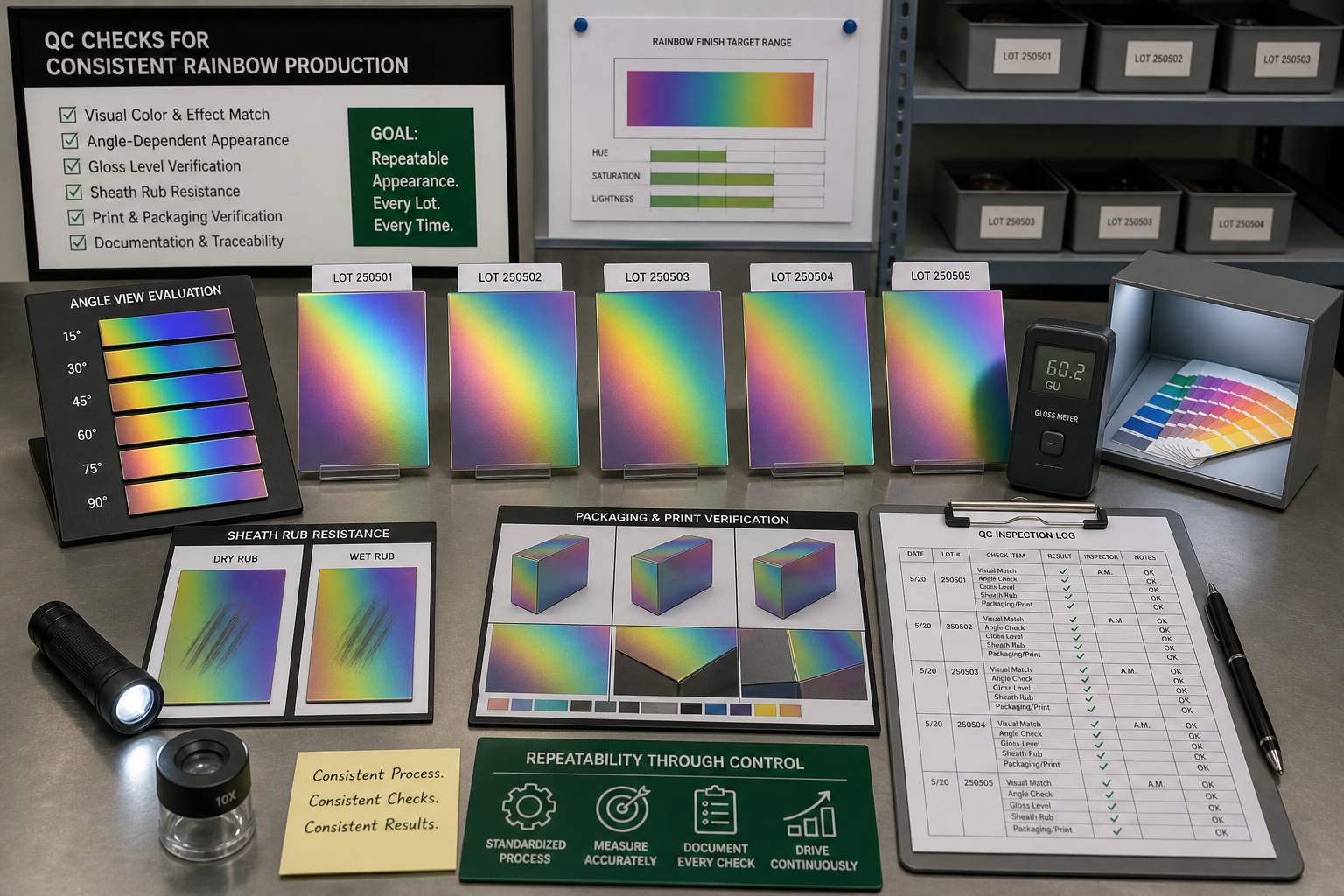Viewport: 1344px width, 896px height.
Task: Toggle the Visual Color & Effect Match checkbox
Action: click(67, 115)
